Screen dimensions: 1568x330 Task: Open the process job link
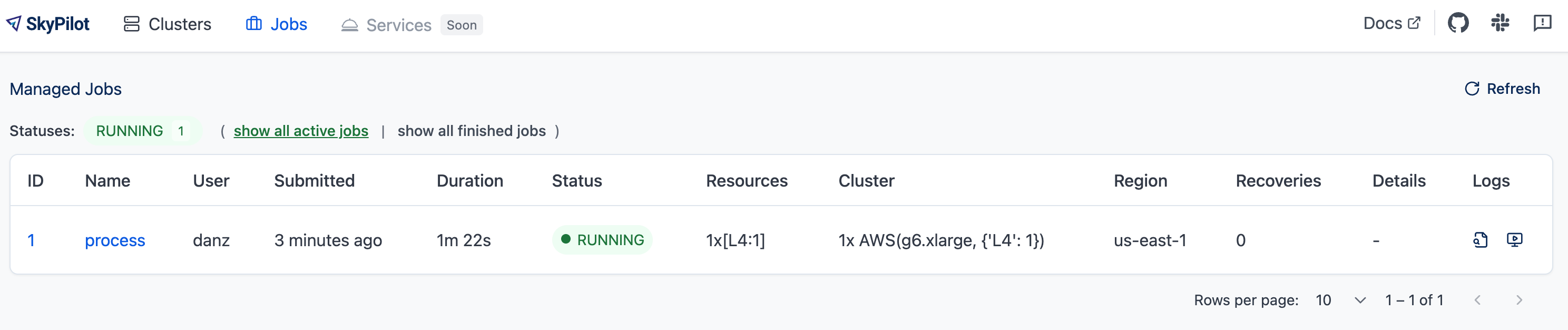(114, 240)
